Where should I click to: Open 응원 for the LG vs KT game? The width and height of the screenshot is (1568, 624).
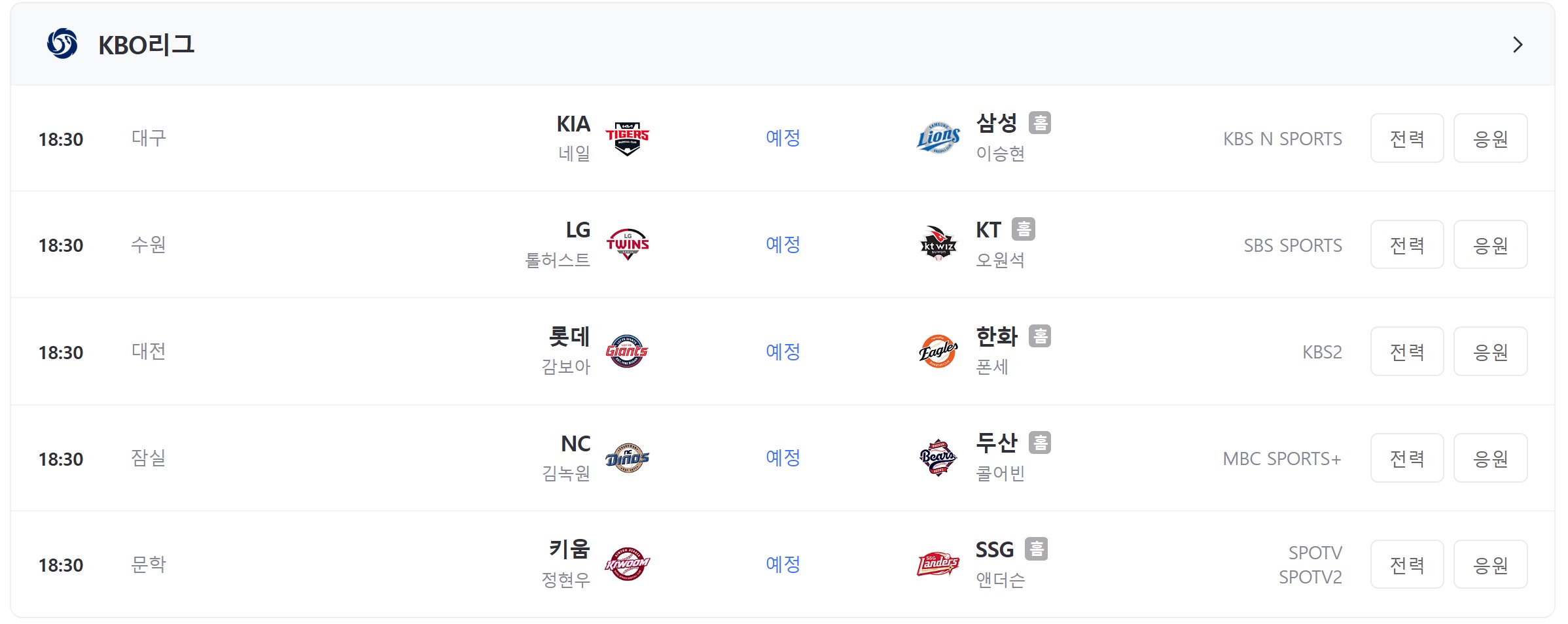1491,245
